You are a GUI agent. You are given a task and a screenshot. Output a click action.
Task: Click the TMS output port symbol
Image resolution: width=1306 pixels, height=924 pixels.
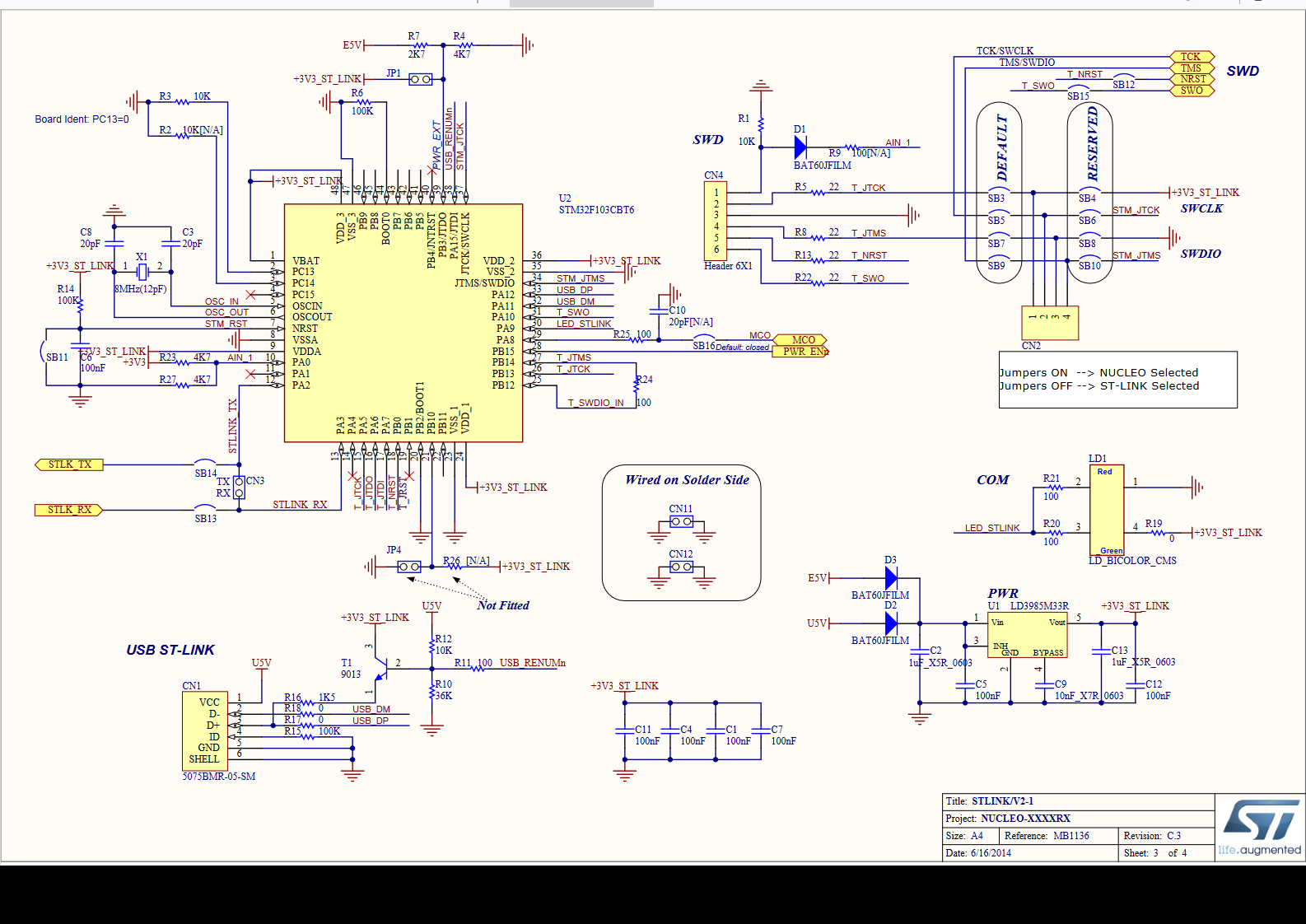click(1192, 68)
